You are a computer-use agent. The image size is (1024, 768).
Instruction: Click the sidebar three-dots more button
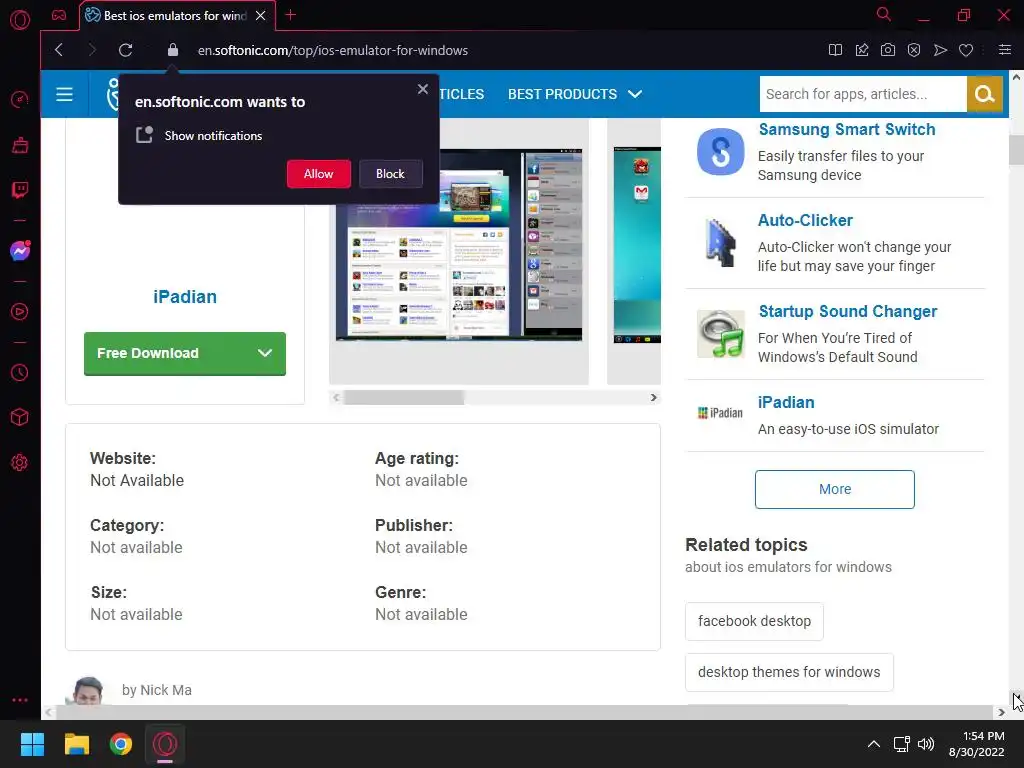click(20, 699)
